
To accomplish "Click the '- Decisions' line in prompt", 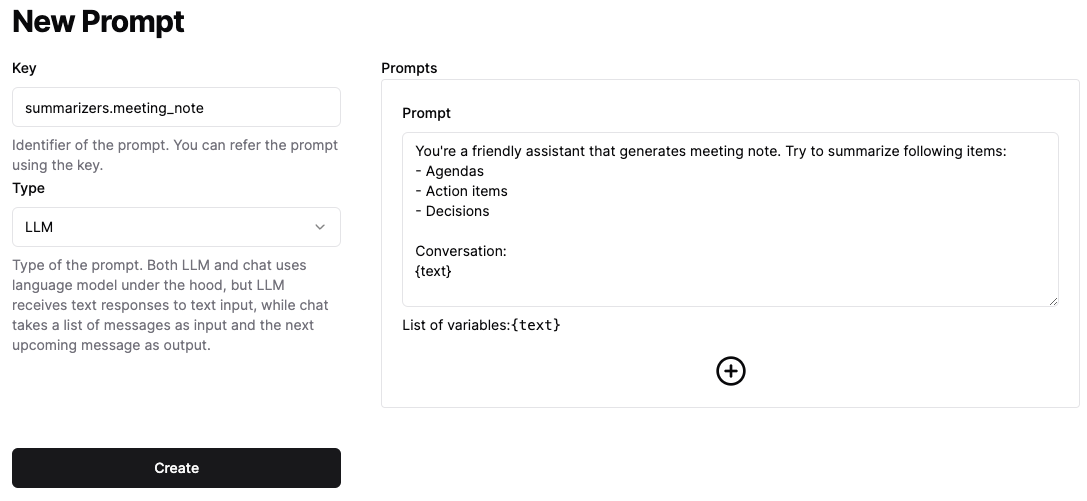I will (452, 211).
